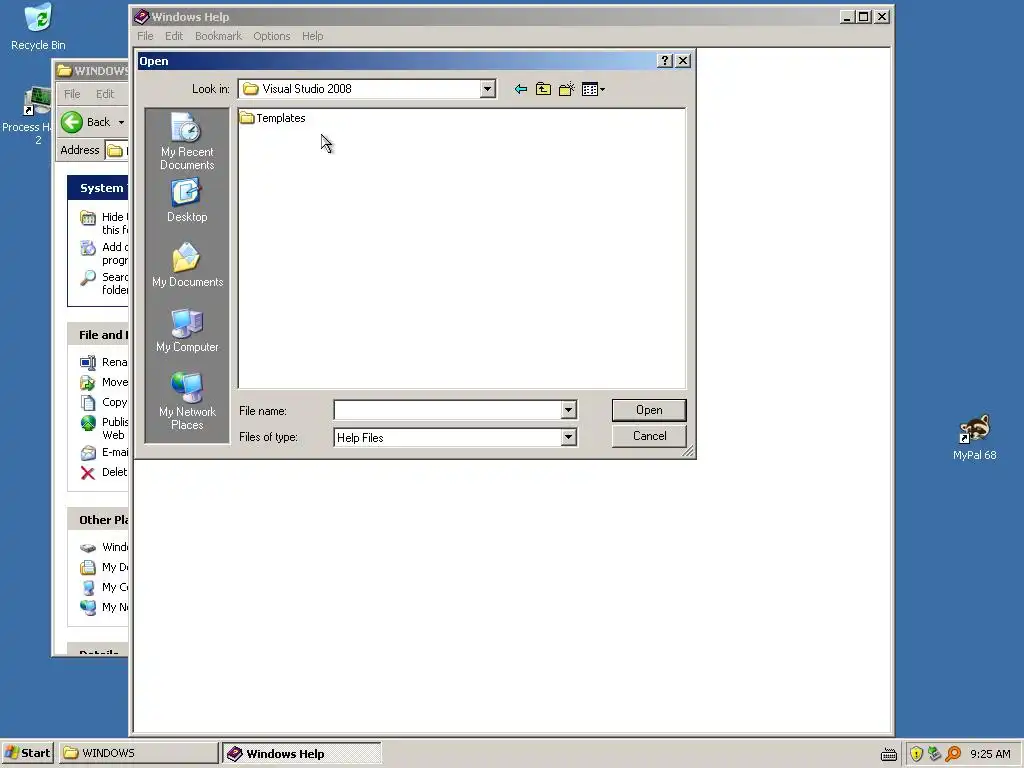Maximize the Windows Help window

click(863, 17)
